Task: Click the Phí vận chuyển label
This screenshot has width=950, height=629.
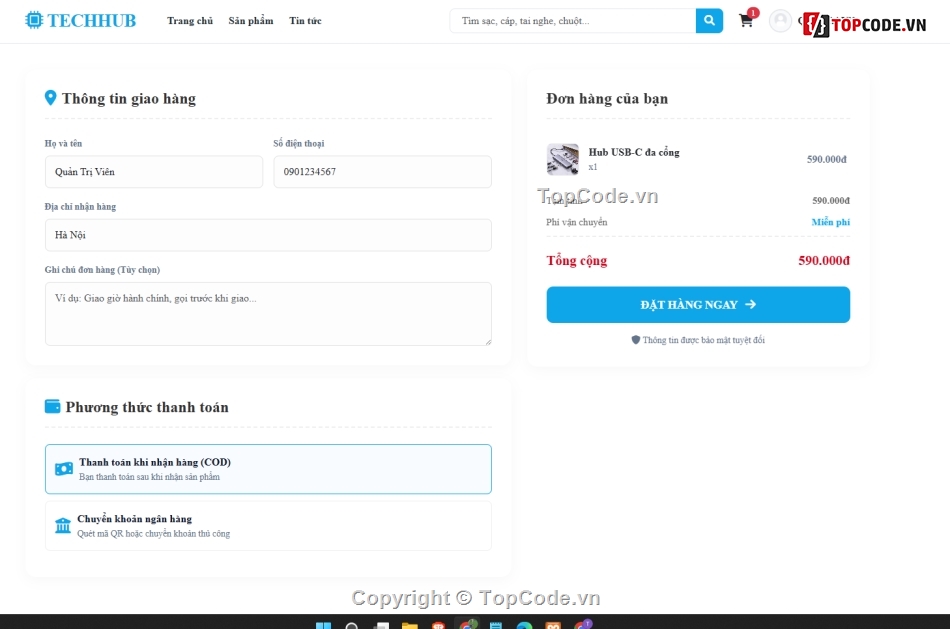Action: [x=577, y=222]
